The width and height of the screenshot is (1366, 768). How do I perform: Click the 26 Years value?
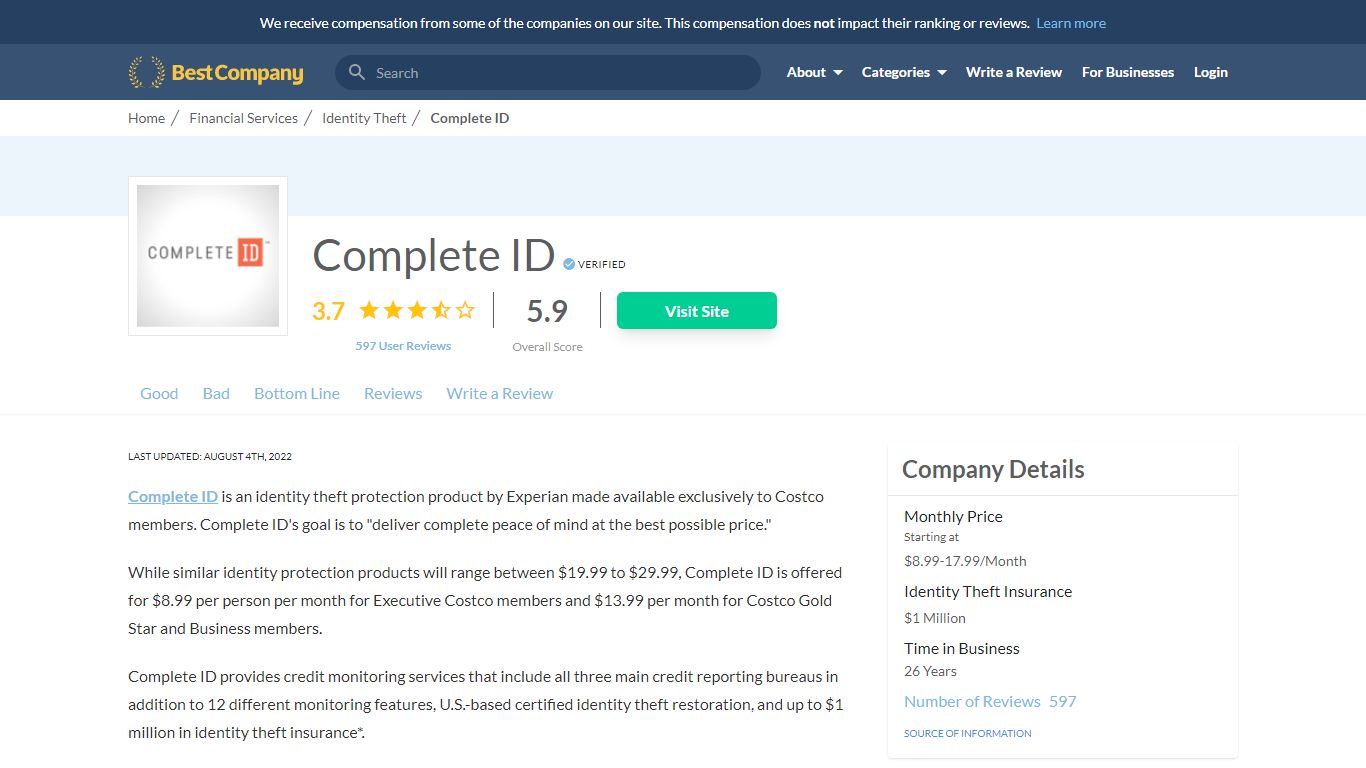(930, 671)
